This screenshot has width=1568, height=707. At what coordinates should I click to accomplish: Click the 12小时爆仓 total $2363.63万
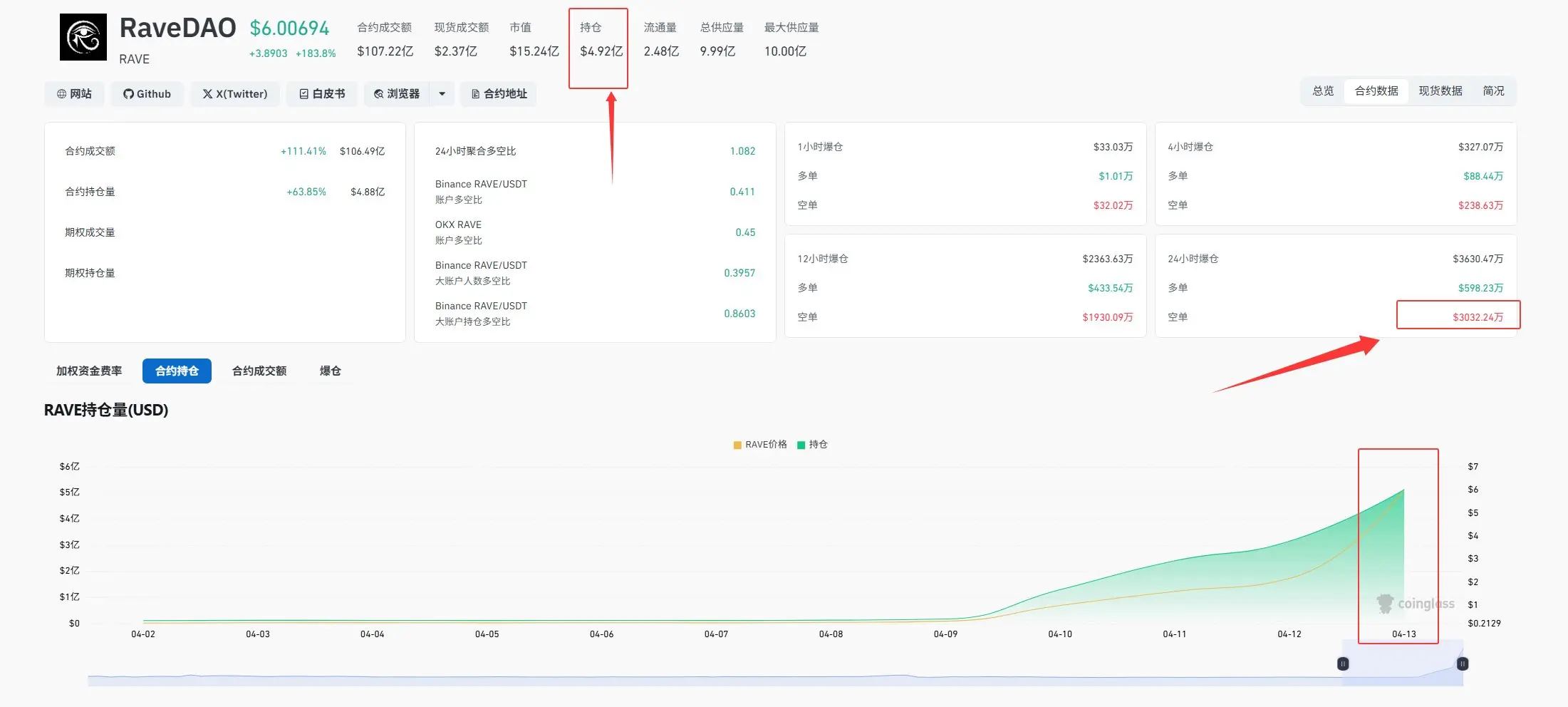click(1107, 259)
